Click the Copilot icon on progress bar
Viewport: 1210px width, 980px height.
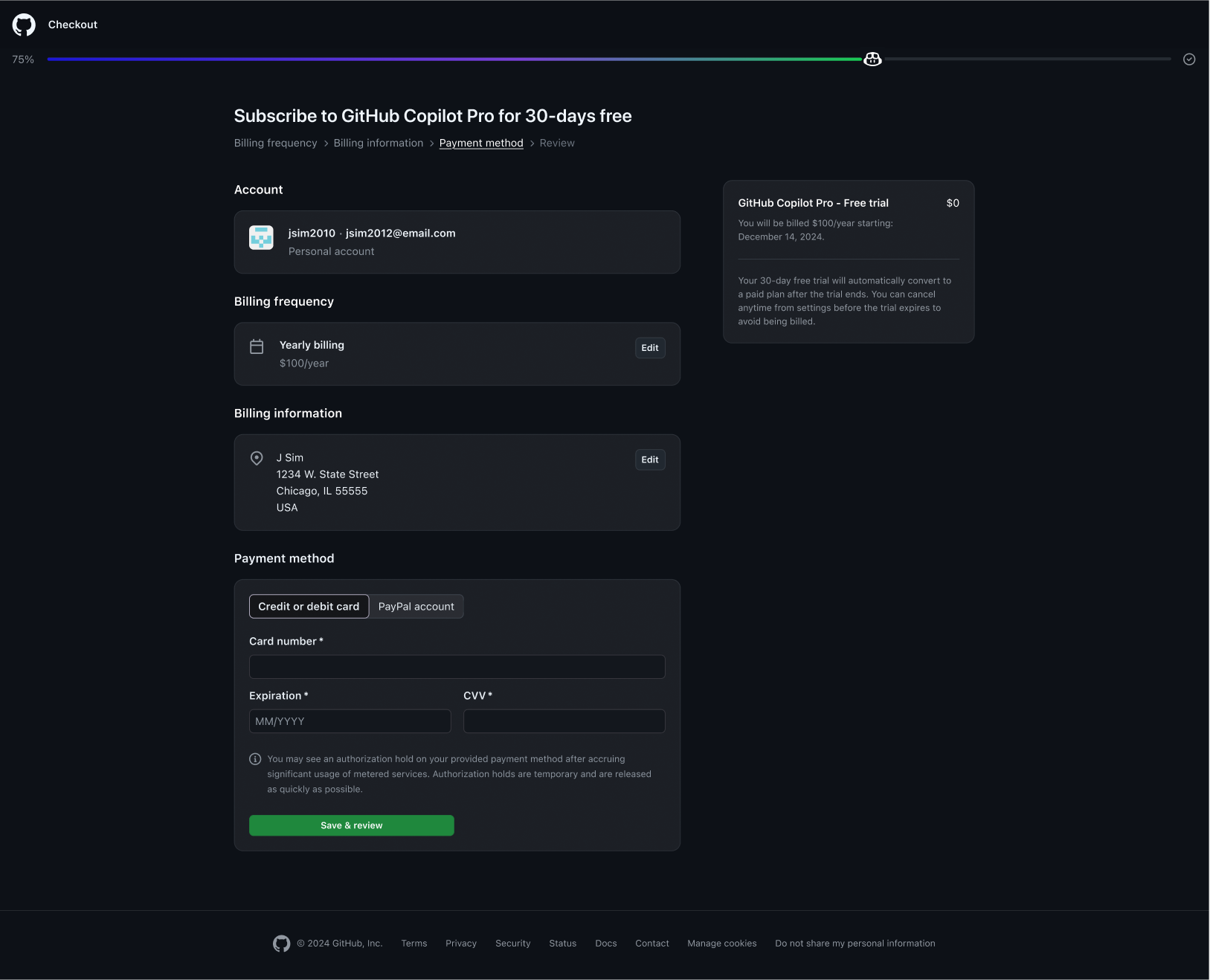tap(872, 59)
